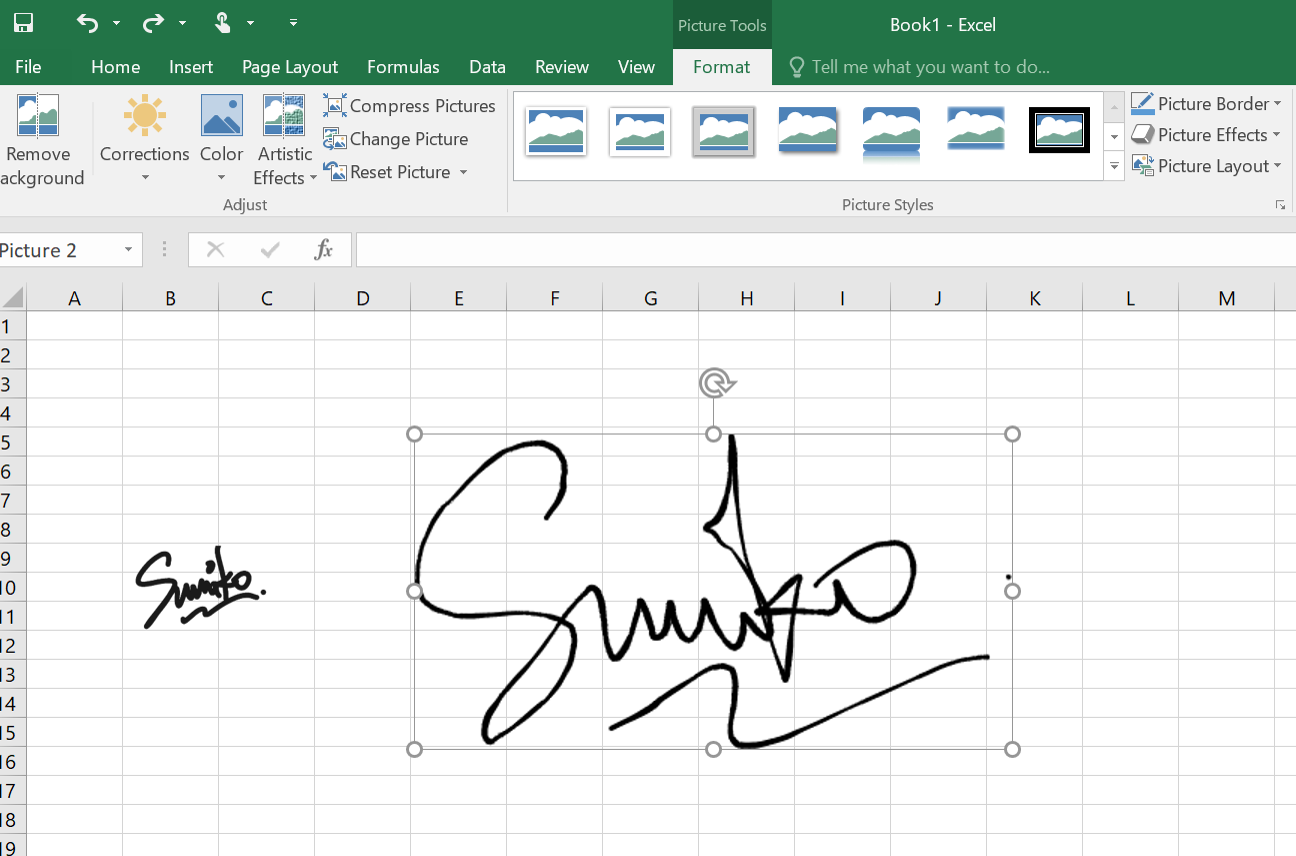Open the Corrections dropdown

pos(144,140)
